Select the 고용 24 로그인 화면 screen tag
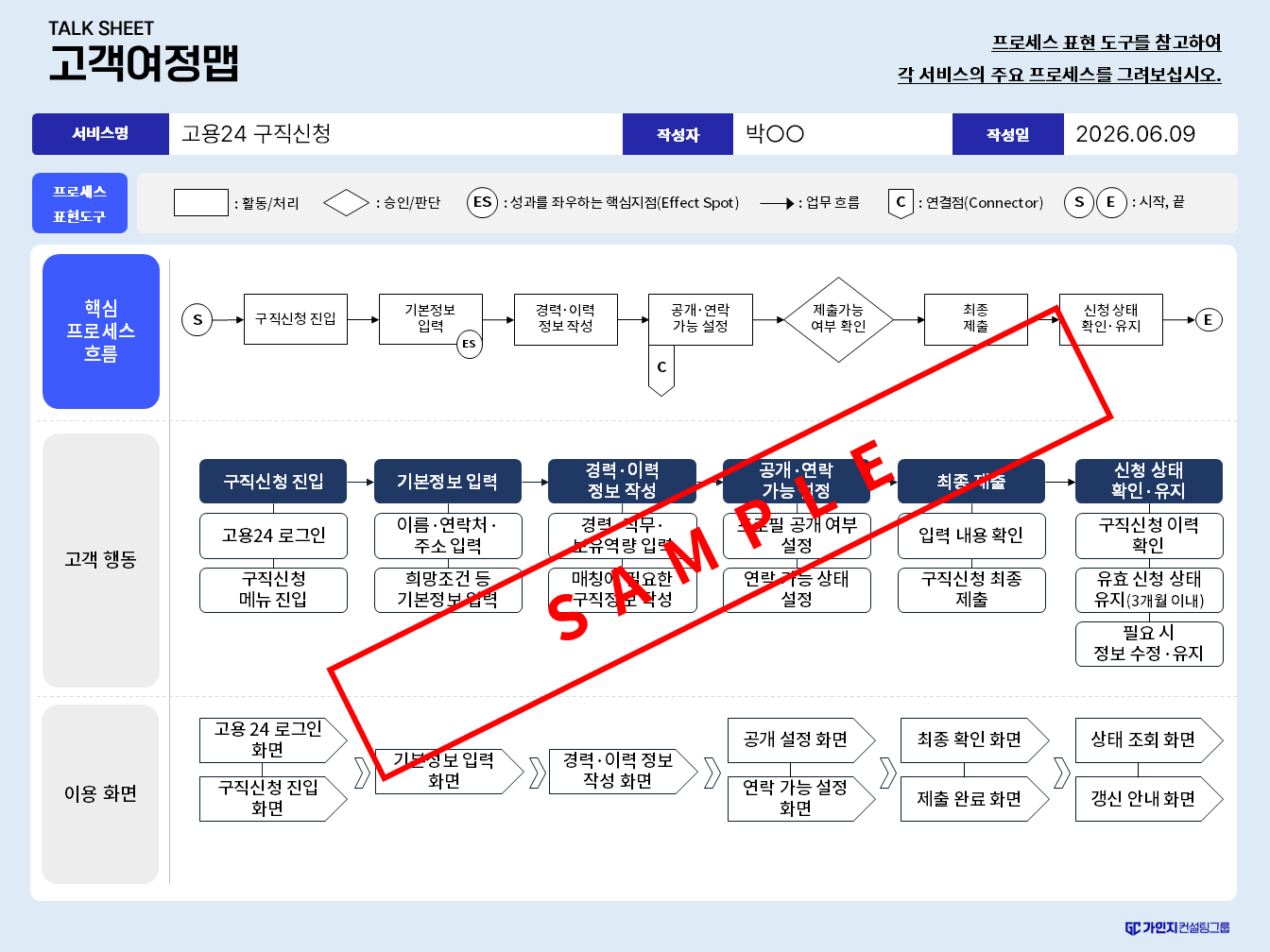1270x952 pixels. click(x=273, y=740)
